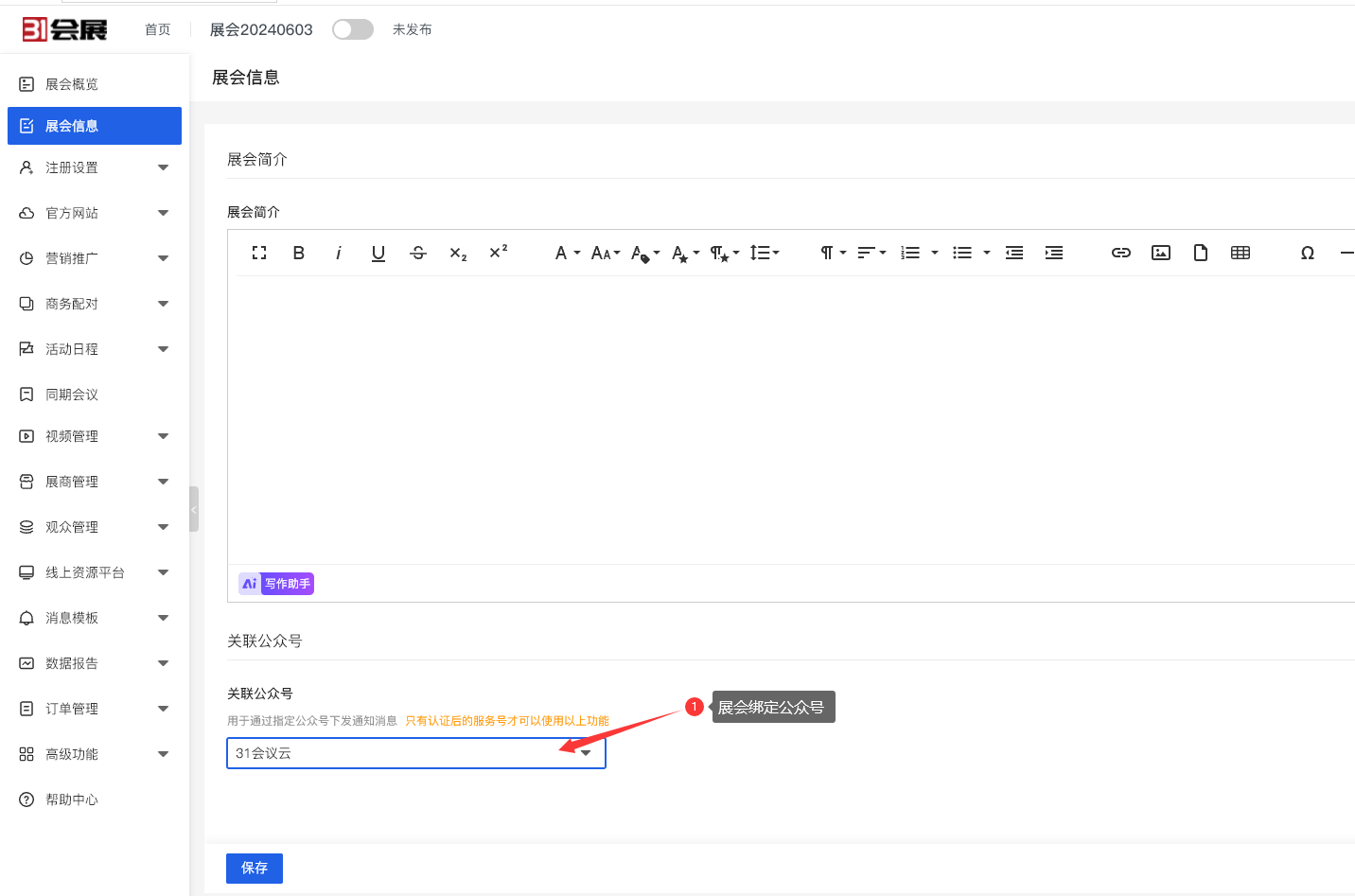The width and height of the screenshot is (1355, 896).
Task: Expand the 注册设置 sidebar menu
Action: click(95, 167)
